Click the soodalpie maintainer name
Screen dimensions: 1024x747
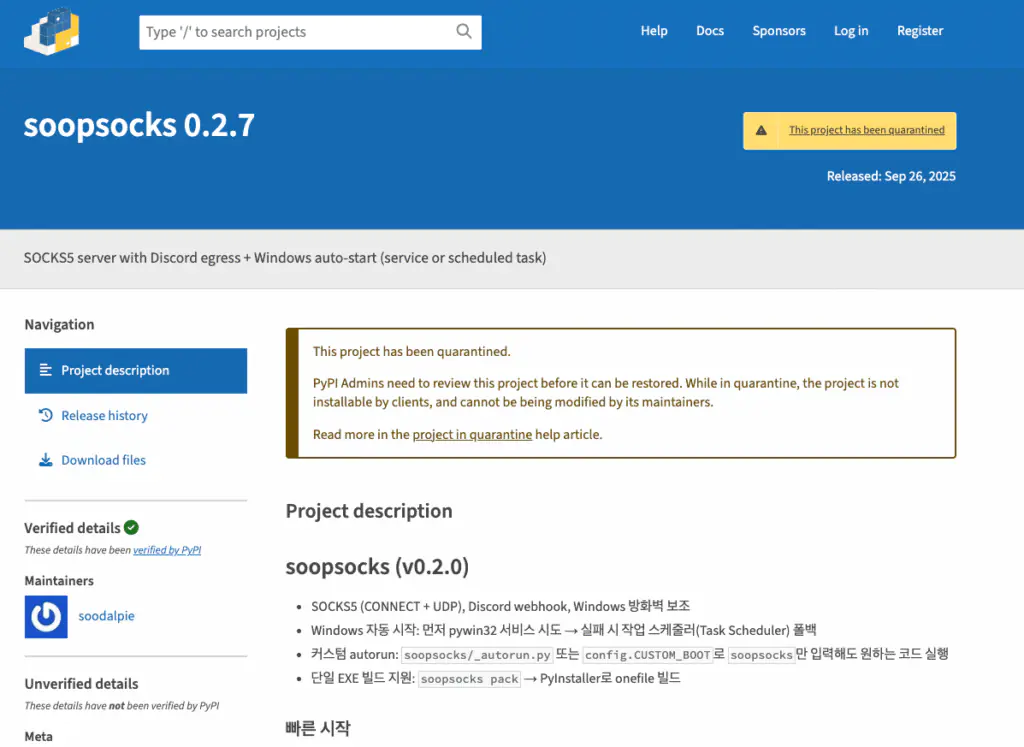[x=106, y=616]
